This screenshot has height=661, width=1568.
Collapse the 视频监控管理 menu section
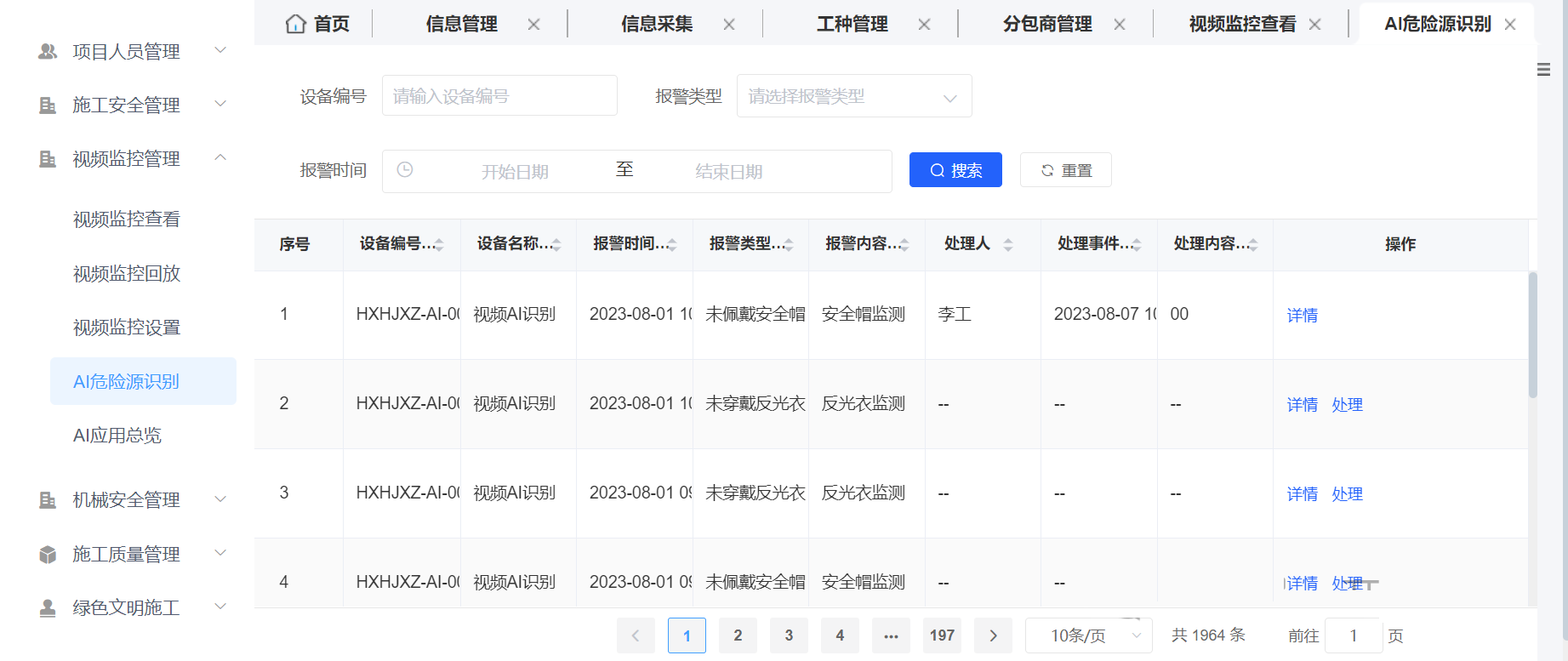click(x=220, y=158)
